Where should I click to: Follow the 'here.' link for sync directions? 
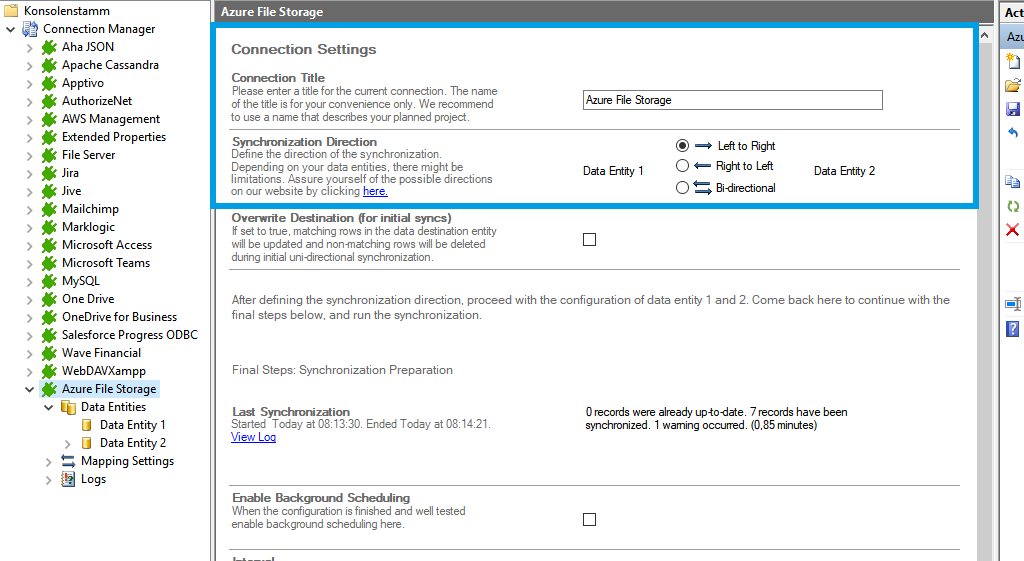[375, 191]
